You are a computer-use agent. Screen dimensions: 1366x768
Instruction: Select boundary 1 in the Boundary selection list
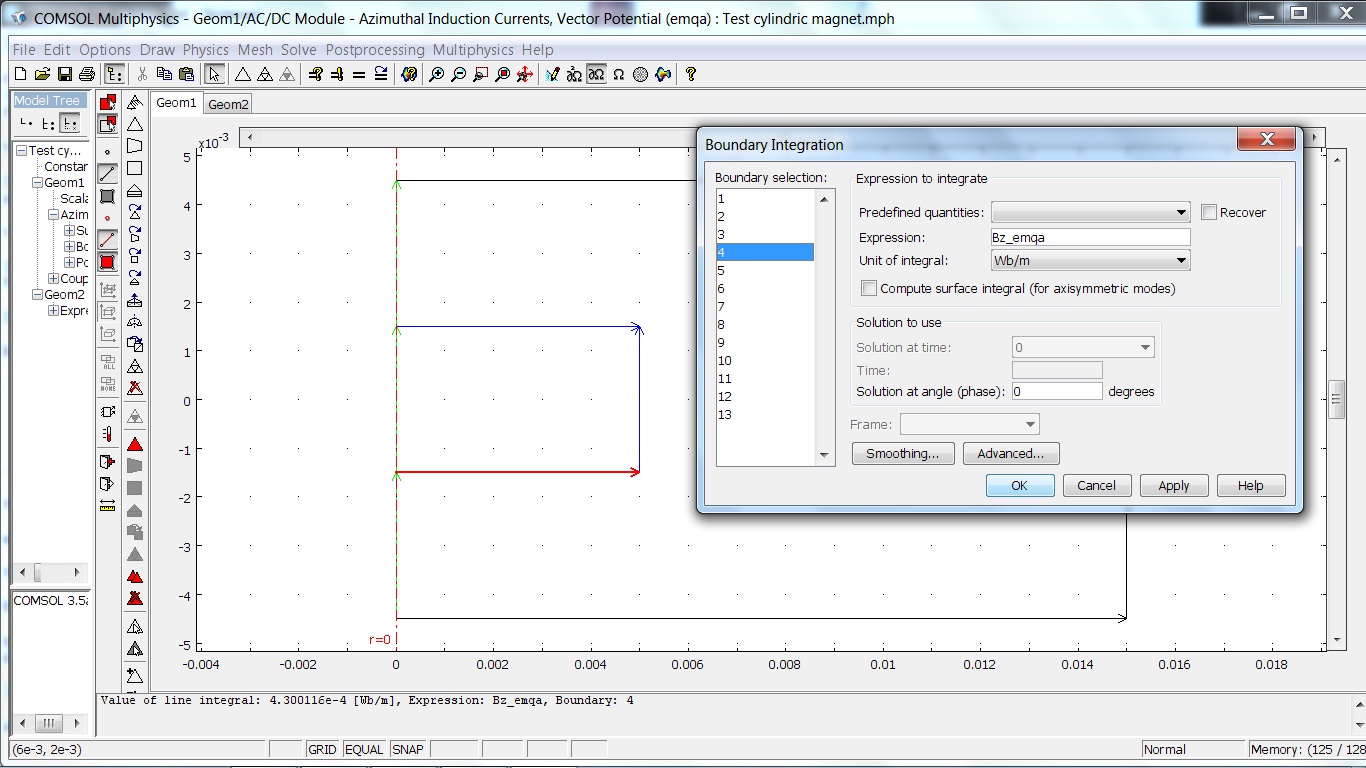tap(765, 199)
